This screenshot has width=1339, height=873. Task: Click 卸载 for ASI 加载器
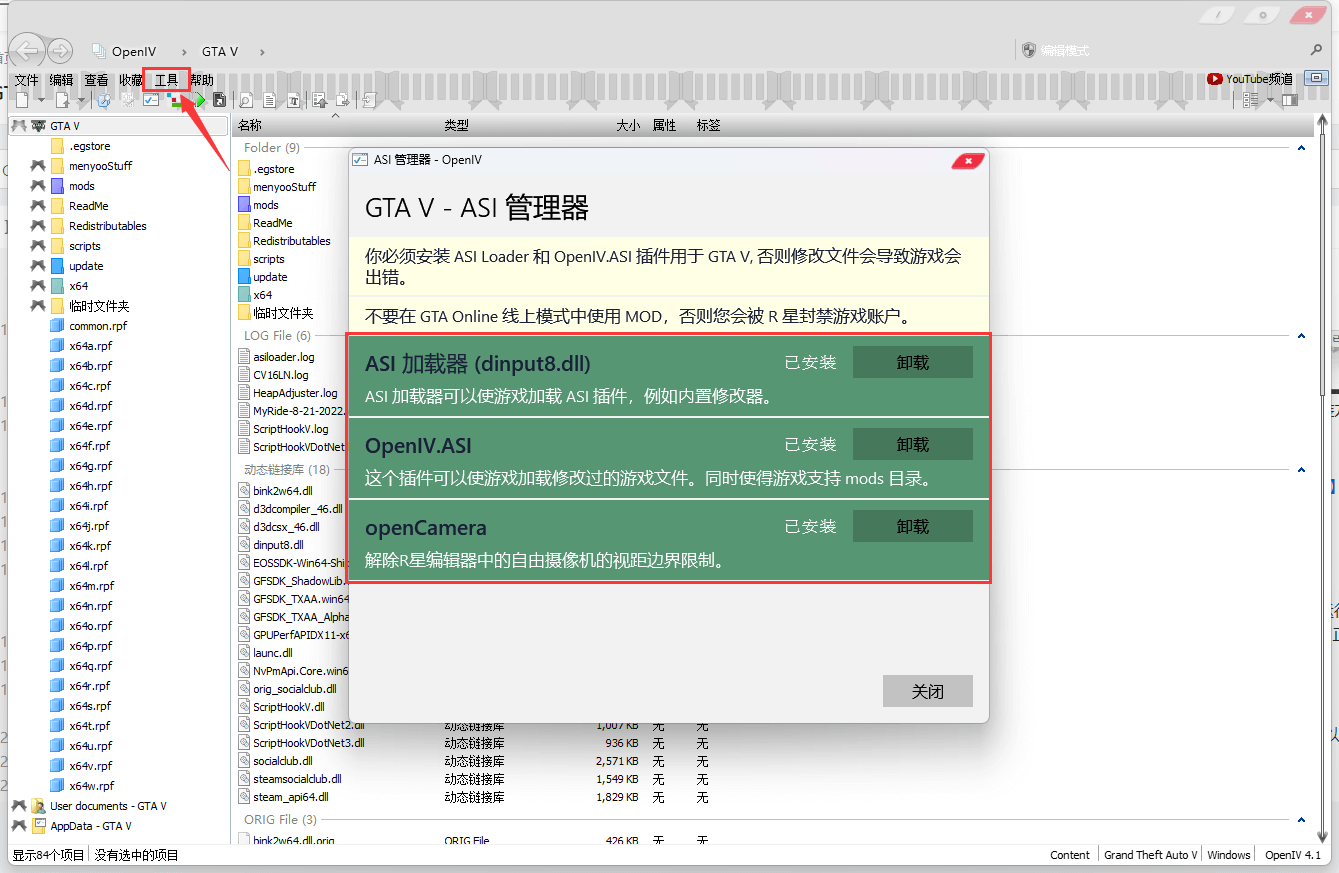(x=912, y=363)
